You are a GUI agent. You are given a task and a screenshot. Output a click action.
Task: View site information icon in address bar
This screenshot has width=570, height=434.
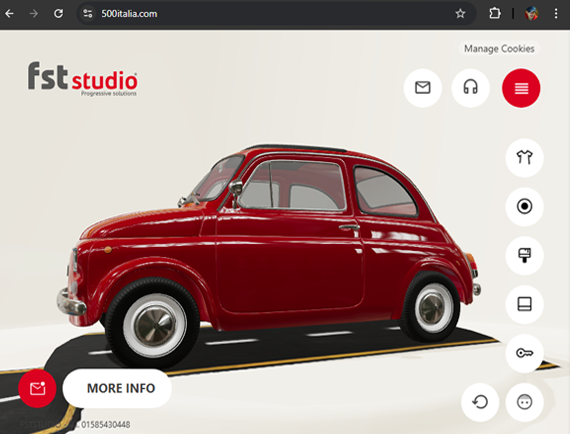tap(88, 14)
